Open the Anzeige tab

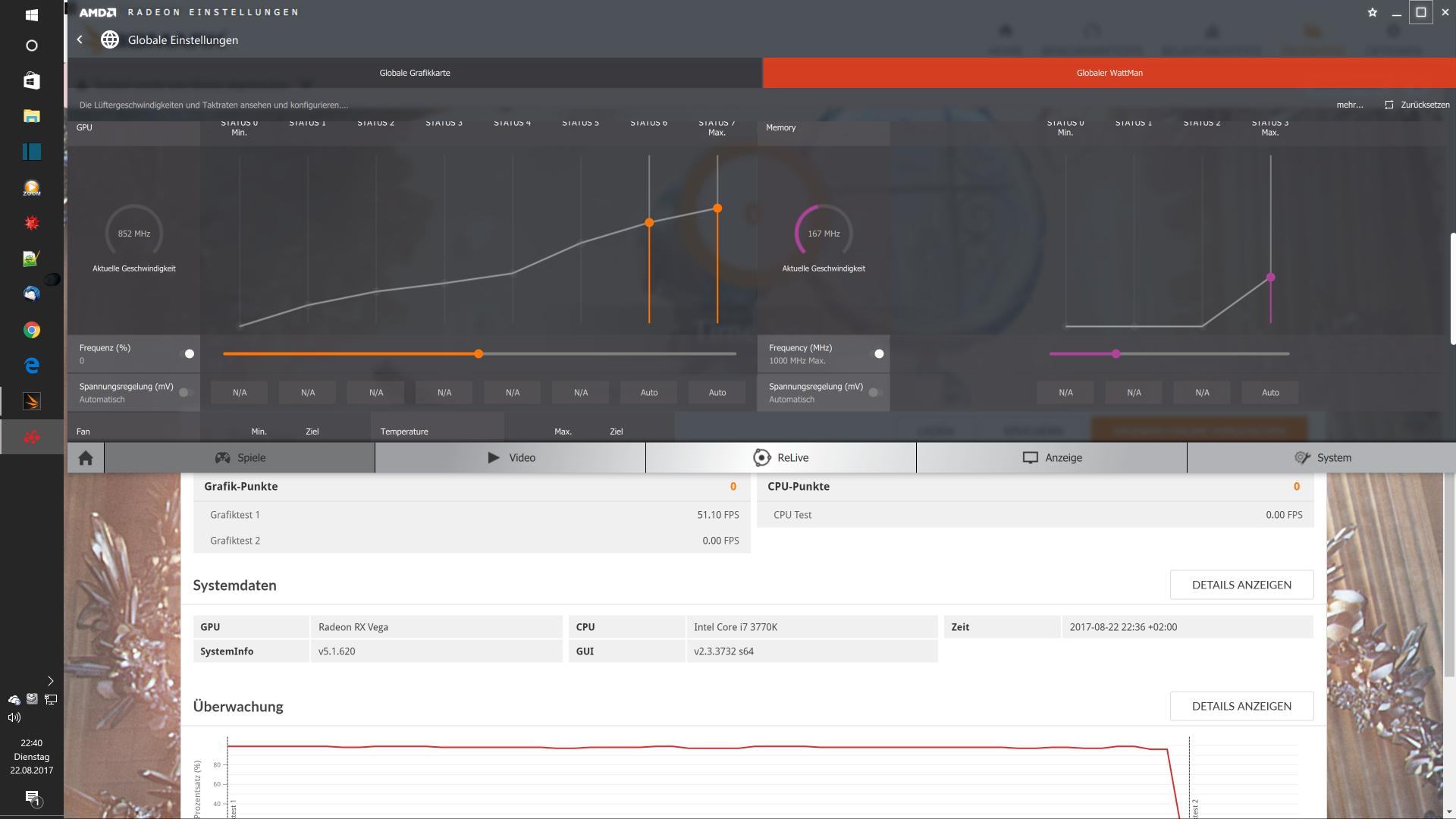click(1052, 457)
